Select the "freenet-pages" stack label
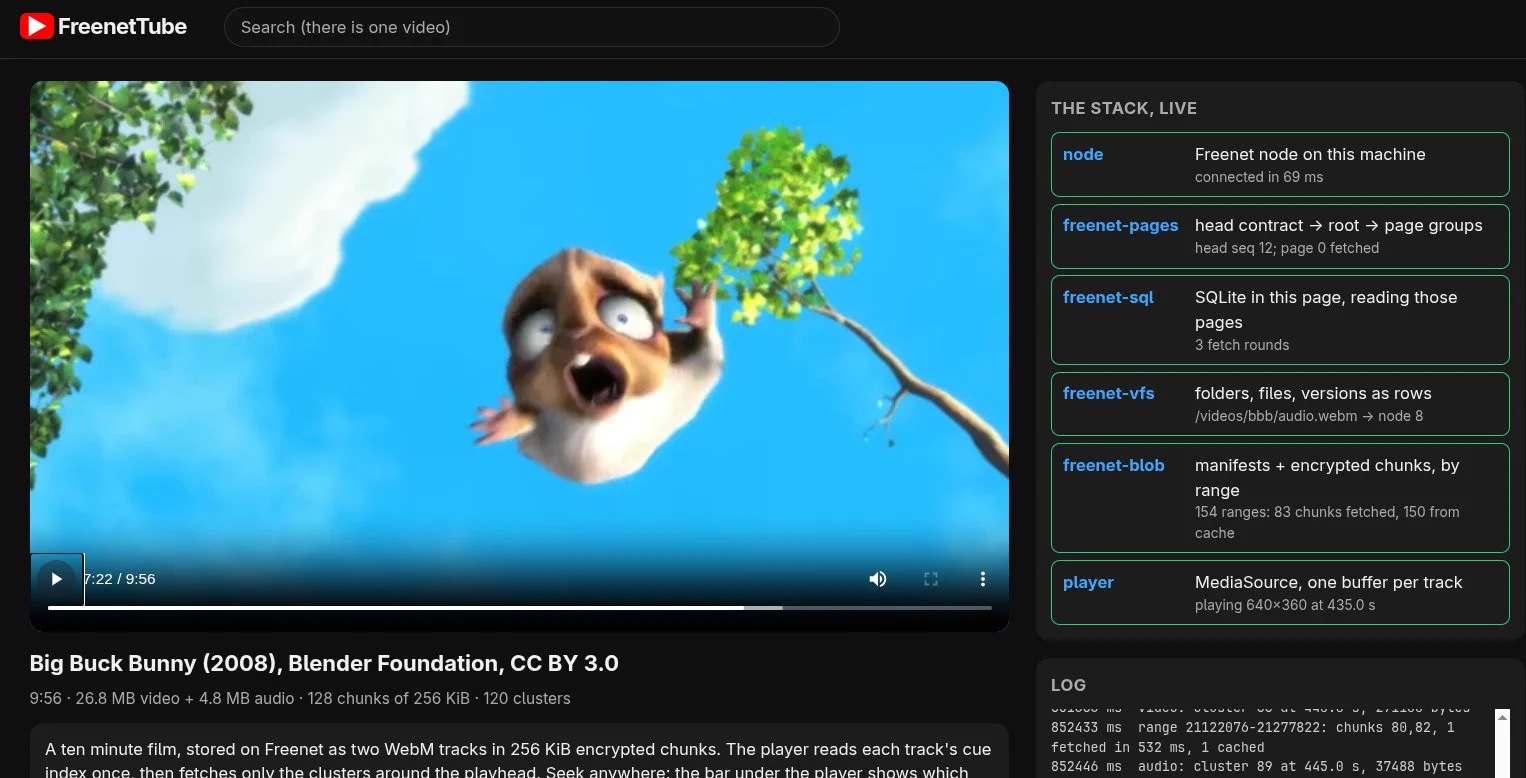1526x778 pixels. click(x=1121, y=225)
